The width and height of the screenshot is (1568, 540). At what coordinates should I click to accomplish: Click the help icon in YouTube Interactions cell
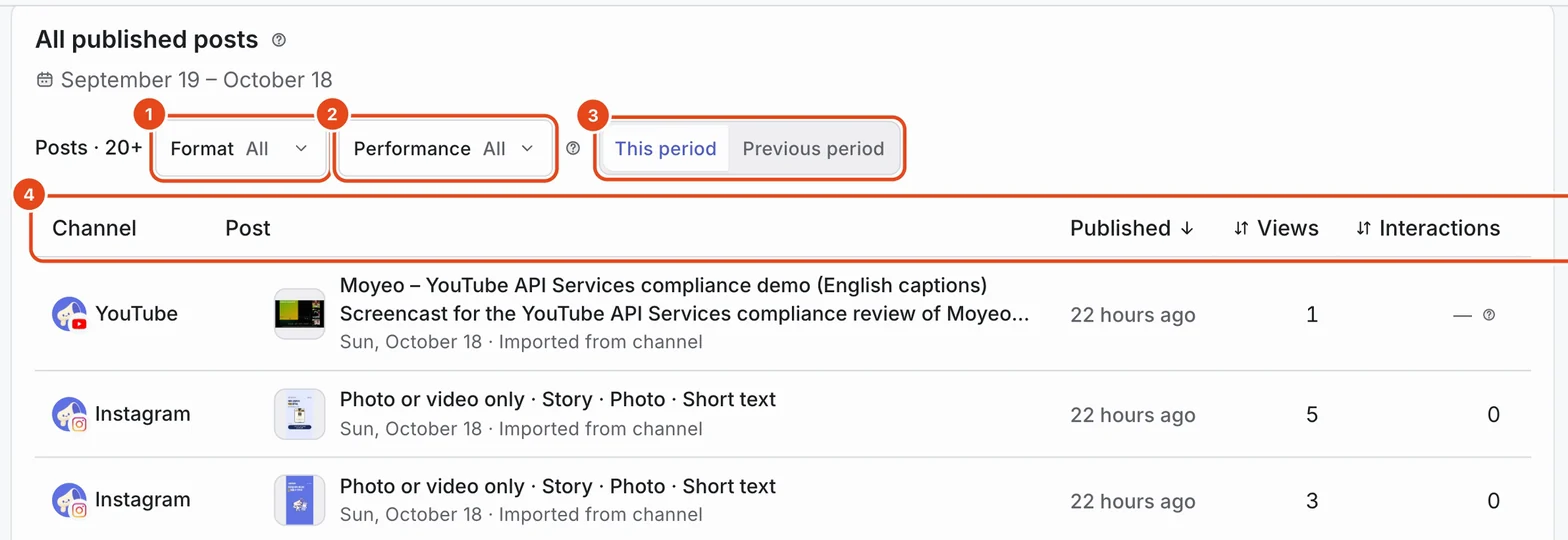click(x=1489, y=315)
